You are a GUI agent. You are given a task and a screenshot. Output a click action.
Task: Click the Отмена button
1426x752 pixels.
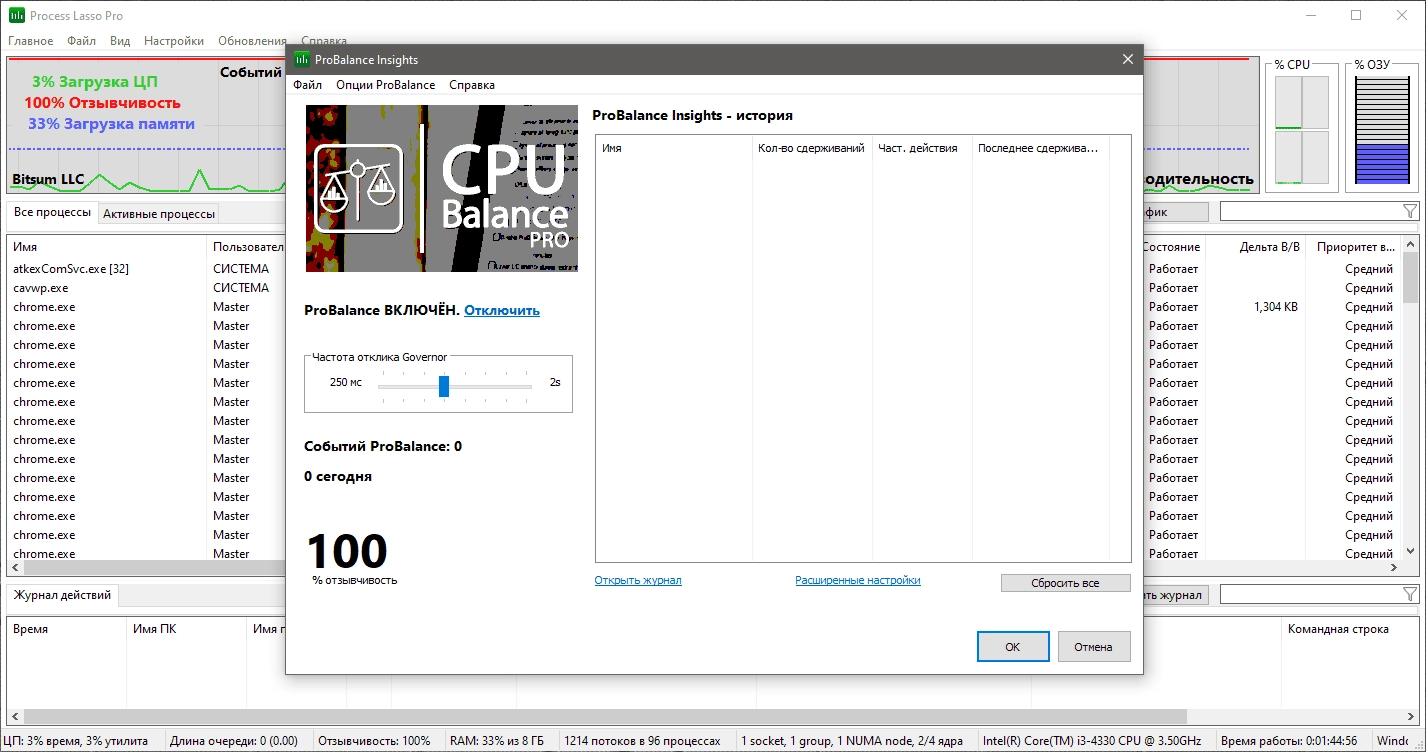1094,647
